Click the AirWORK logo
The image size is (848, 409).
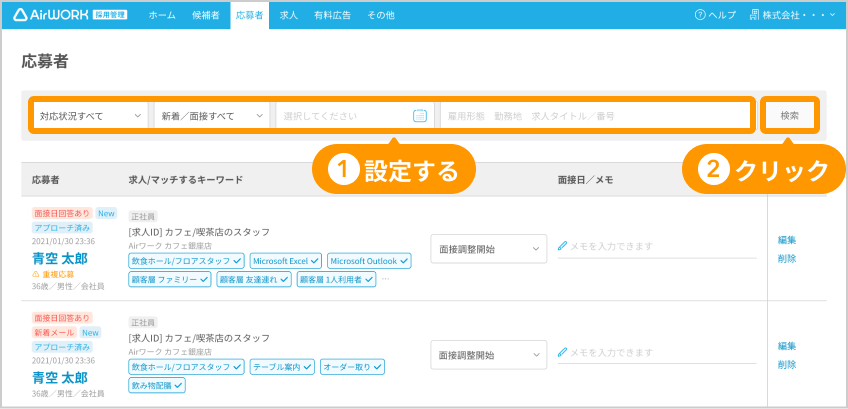click(50, 15)
